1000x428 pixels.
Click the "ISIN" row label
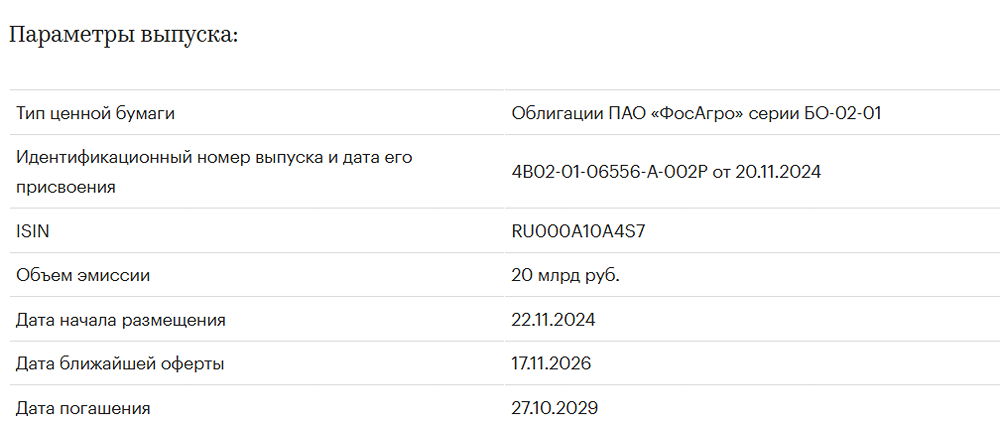[33, 231]
